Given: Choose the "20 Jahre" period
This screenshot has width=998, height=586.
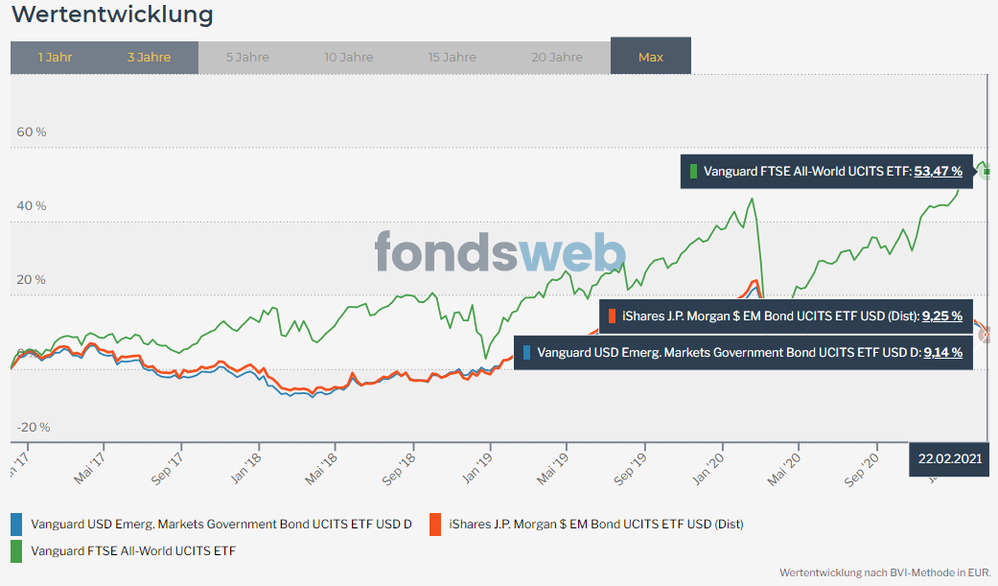Looking at the screenshot, I should tap(556, 57).
